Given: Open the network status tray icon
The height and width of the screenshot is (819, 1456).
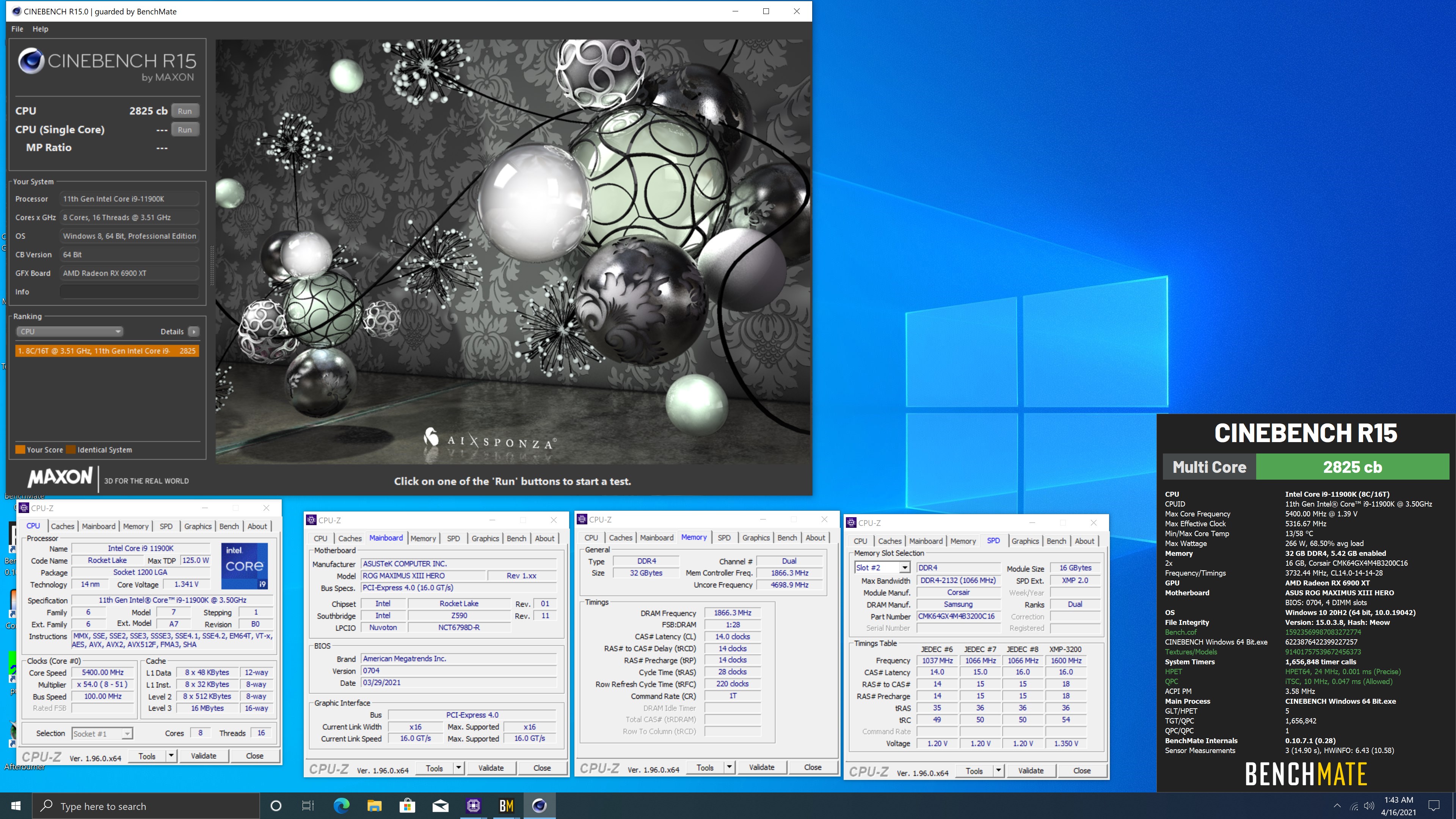Looking at the screenshot, I should (1354, 806).
